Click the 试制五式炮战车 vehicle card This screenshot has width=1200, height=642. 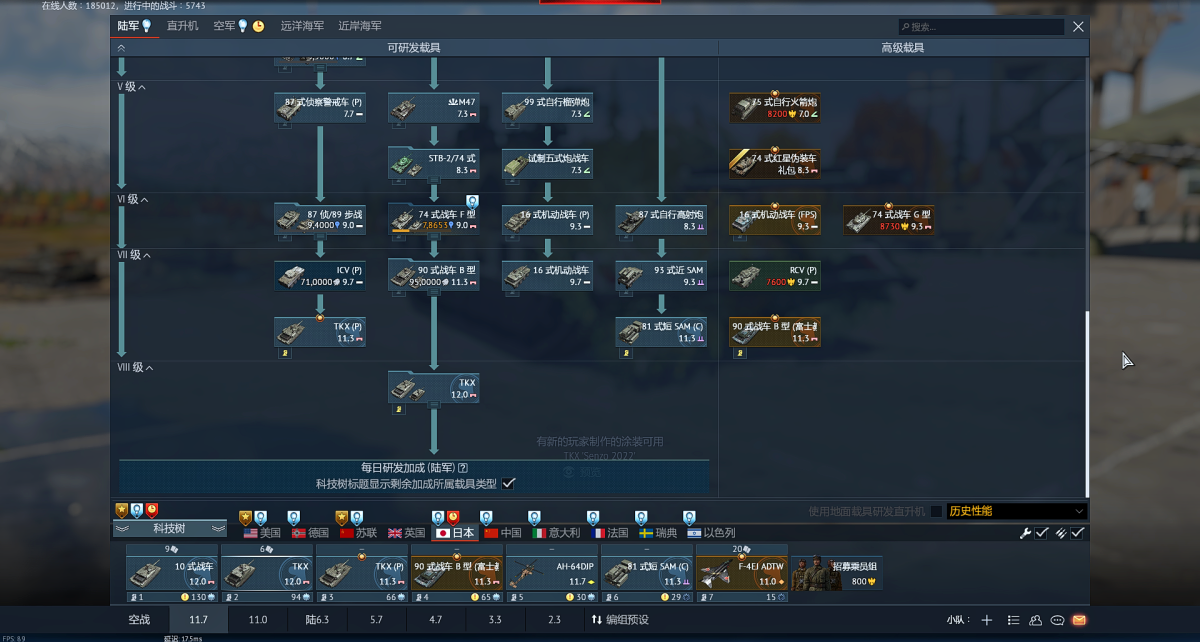click(x=547, y=163)
